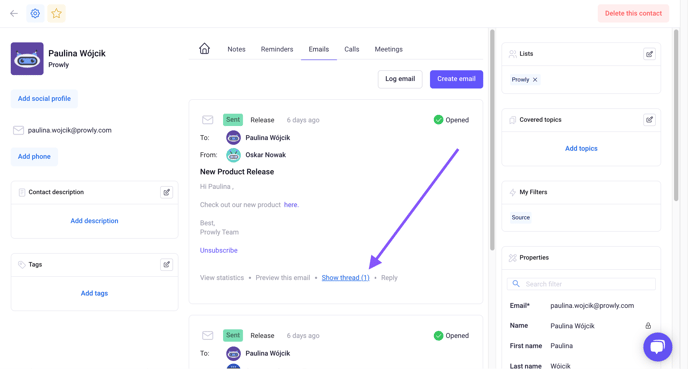Viewport: 688px width, 369px height.
Task: Edit Covered topics with pencil icon
Action: (x=649, y=120)
